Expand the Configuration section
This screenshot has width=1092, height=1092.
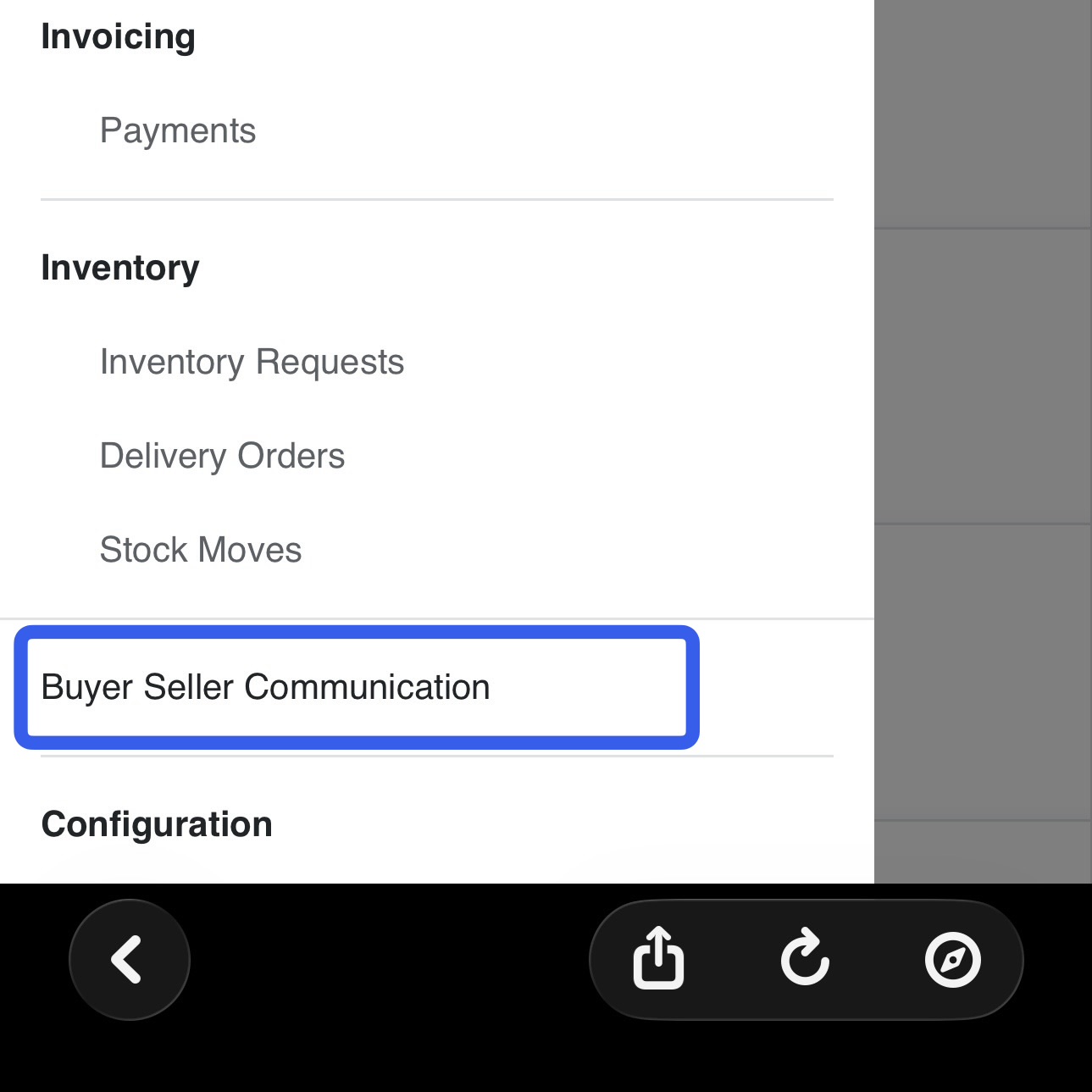pos(157,824)
